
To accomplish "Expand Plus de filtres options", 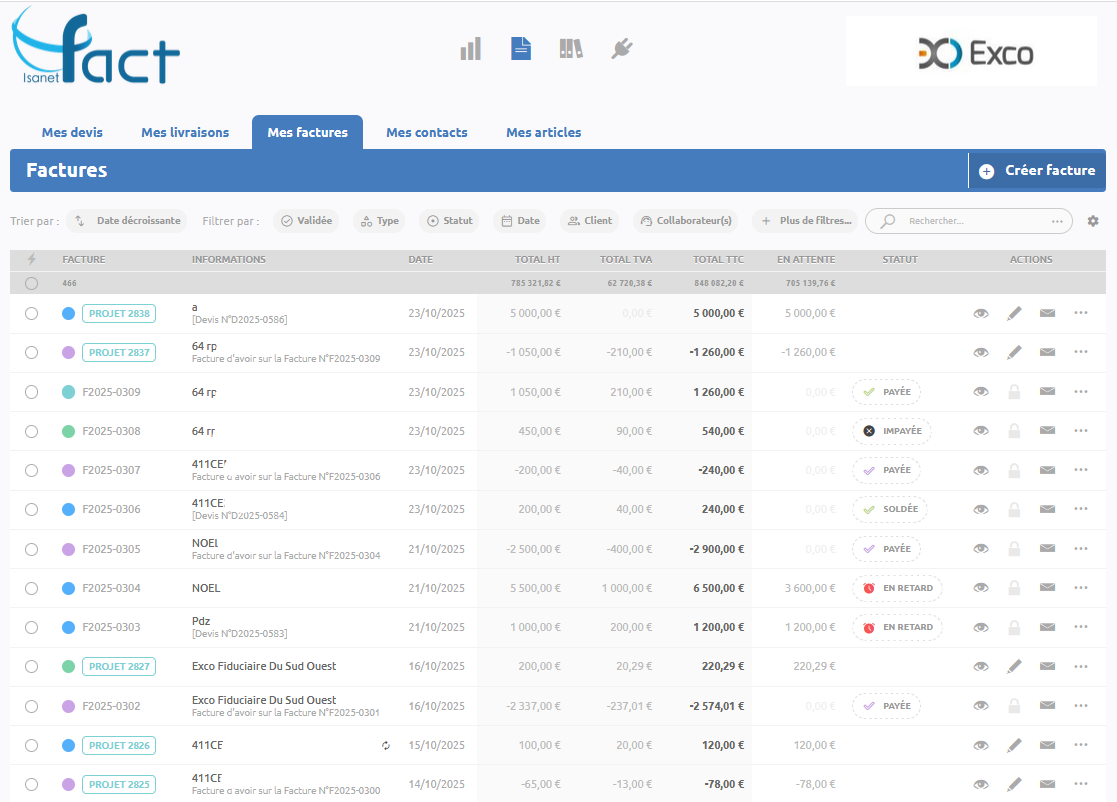I will pos(806,221).
